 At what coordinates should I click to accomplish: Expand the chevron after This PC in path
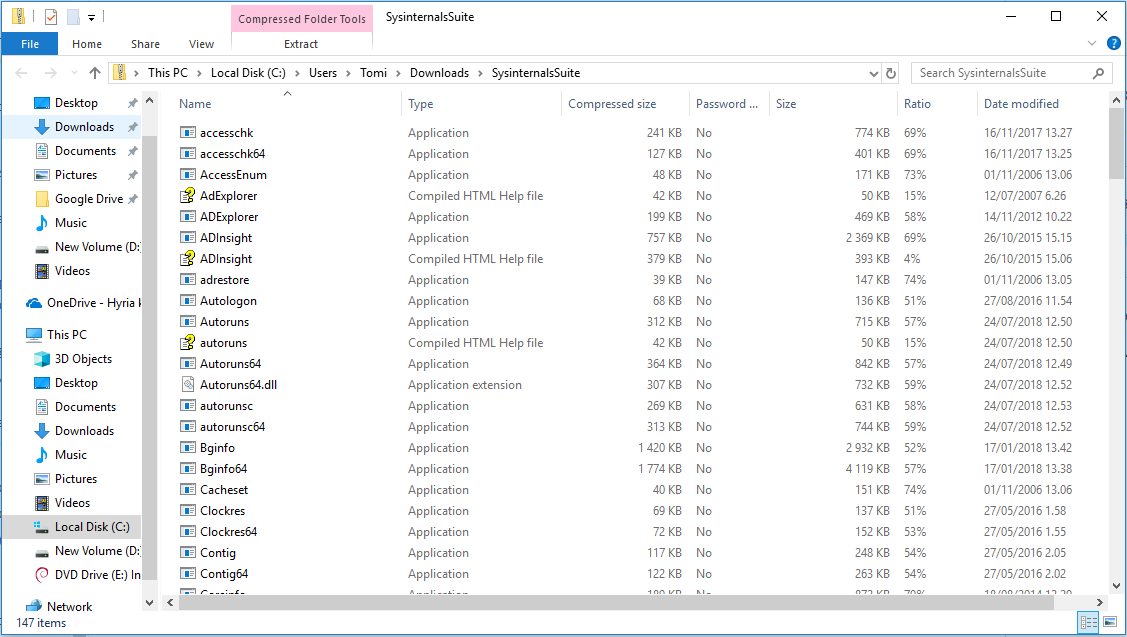[199, 73]
